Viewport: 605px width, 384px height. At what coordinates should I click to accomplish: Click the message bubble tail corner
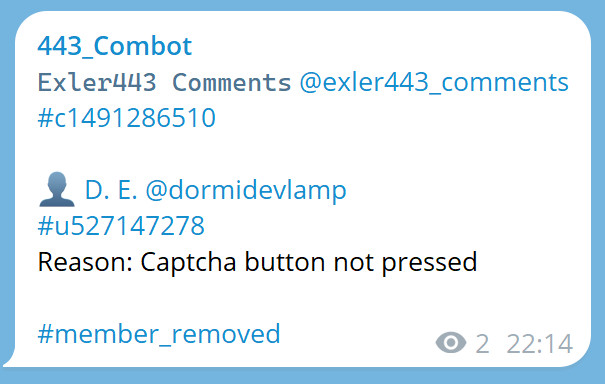coord(8,359)
